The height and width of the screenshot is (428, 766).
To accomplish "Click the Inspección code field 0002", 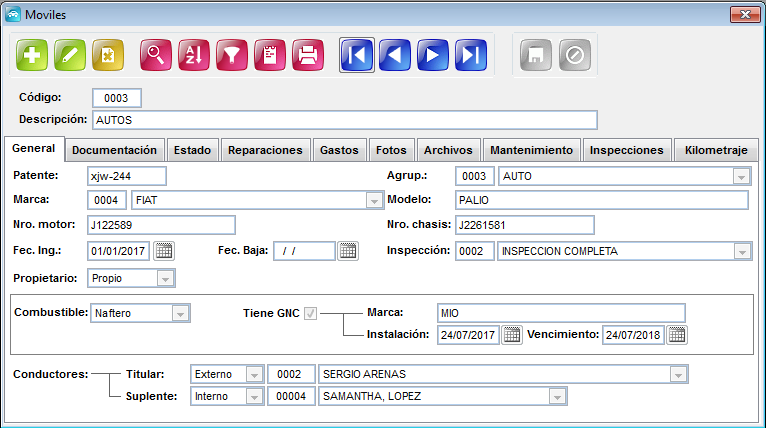I will tap(475, 251).
